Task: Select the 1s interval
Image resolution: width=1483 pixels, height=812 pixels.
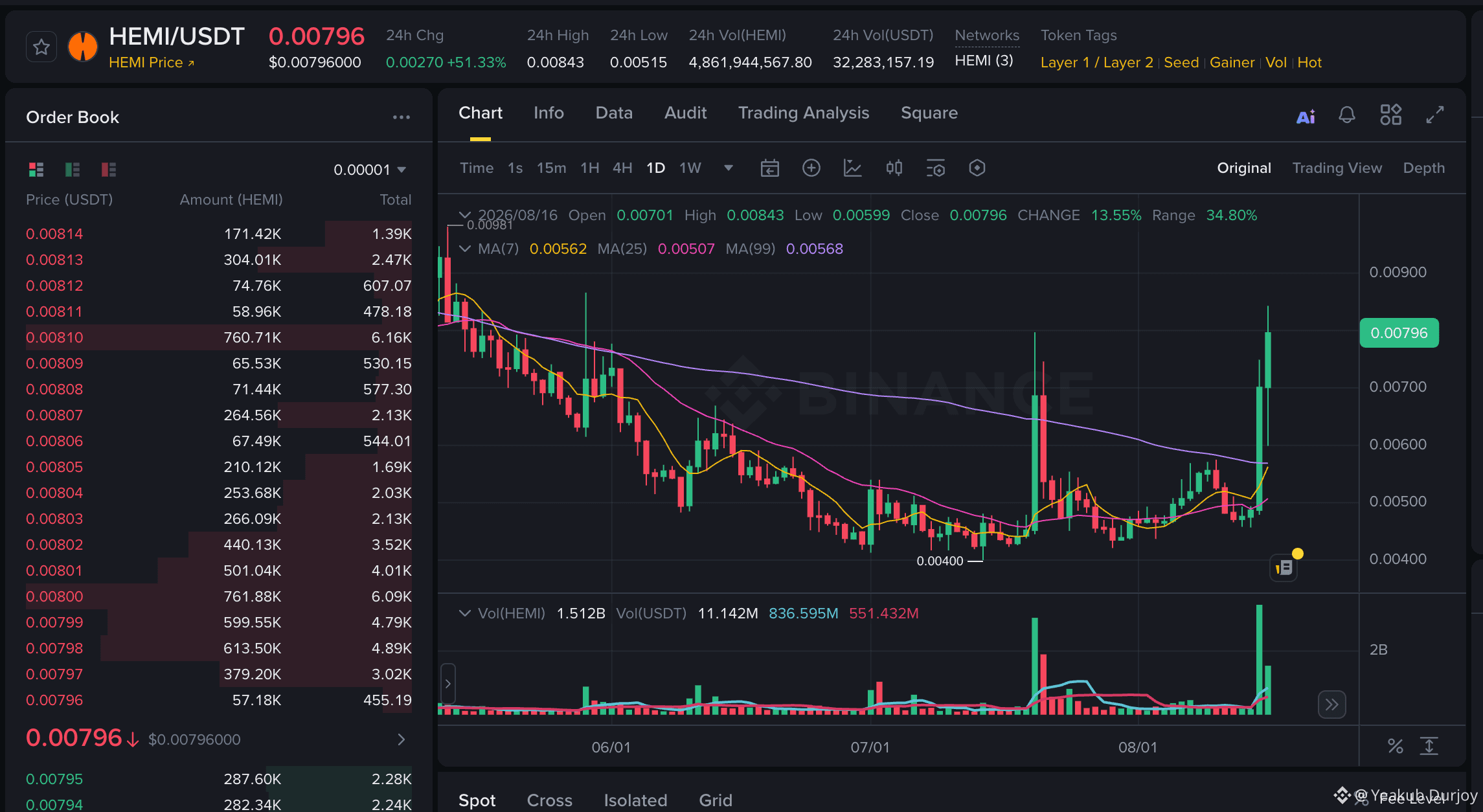Action: click(515, 168)
